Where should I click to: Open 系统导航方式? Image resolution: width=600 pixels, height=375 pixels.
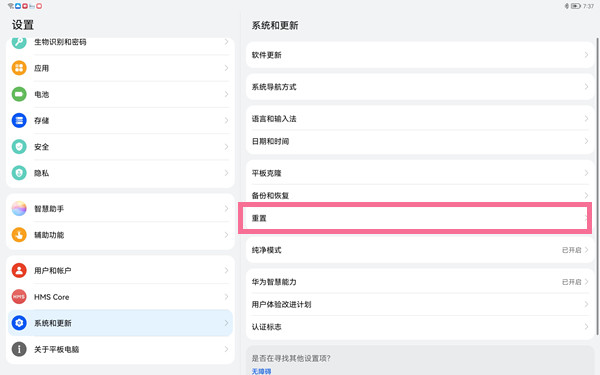click(x=420, y=87)
